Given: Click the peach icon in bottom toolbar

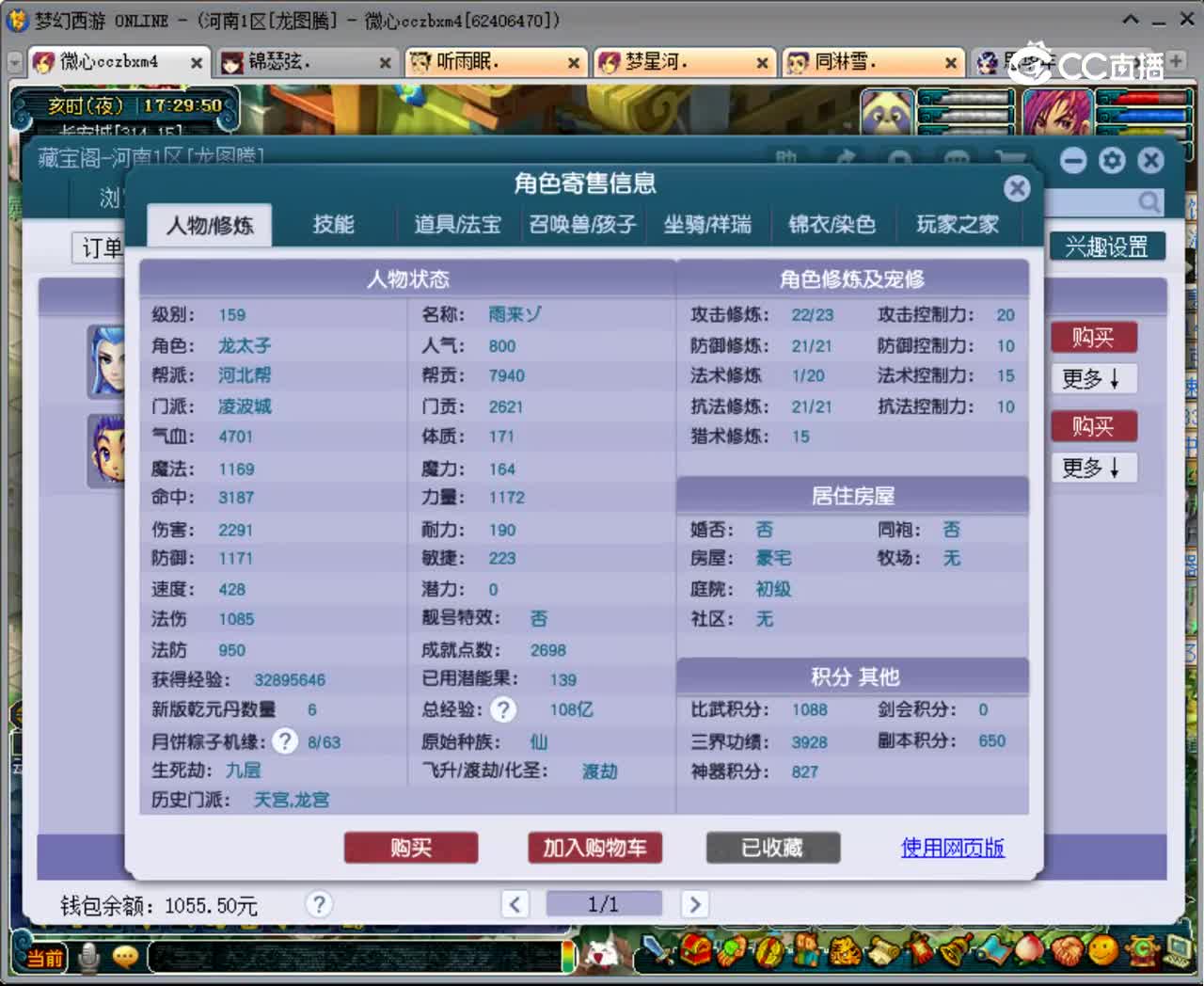Looking at the screenshot, I should pyautogui.click(x=1029, y=951).
